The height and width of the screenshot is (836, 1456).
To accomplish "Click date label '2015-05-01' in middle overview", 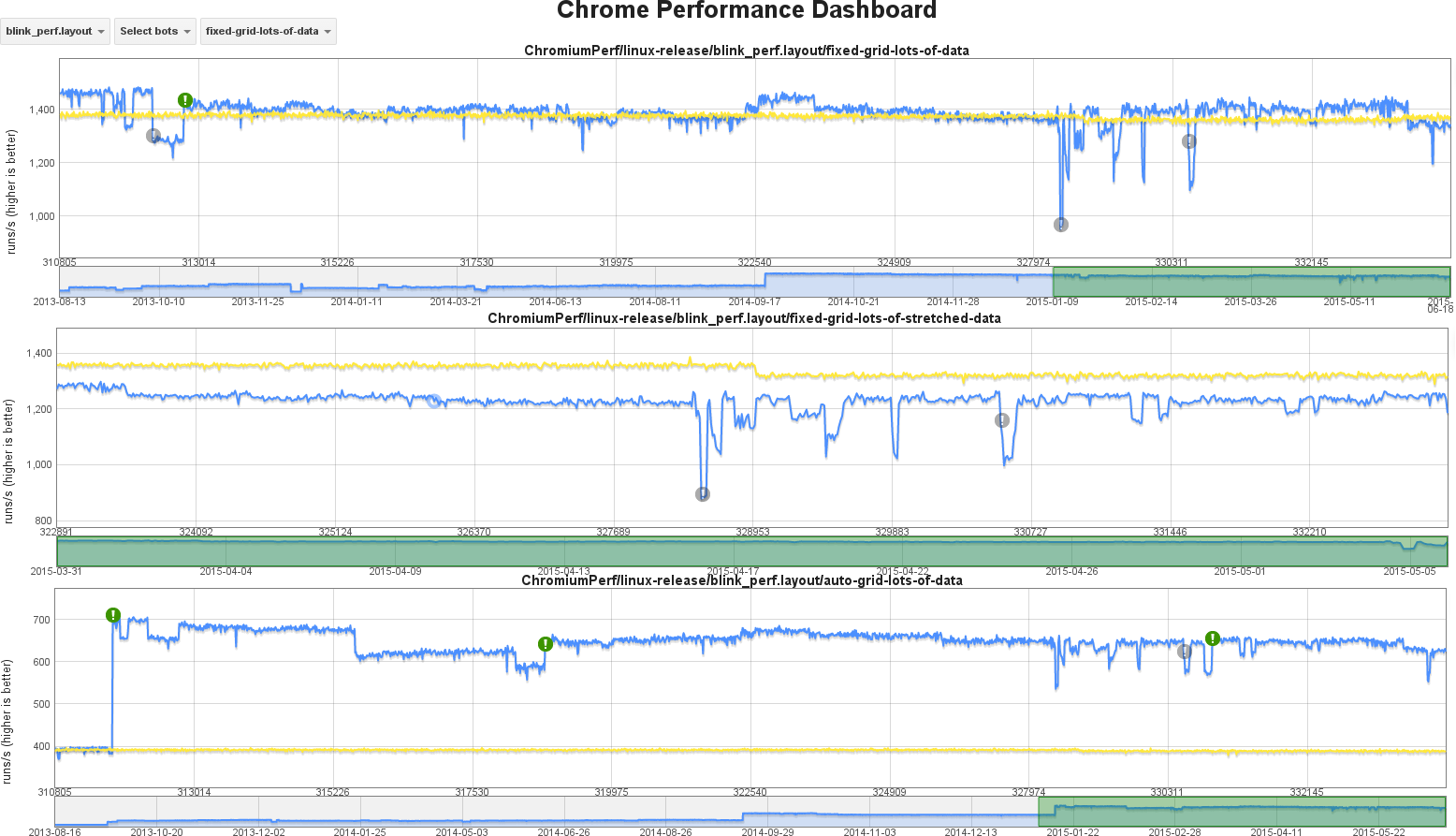I will coord(1240,571).
